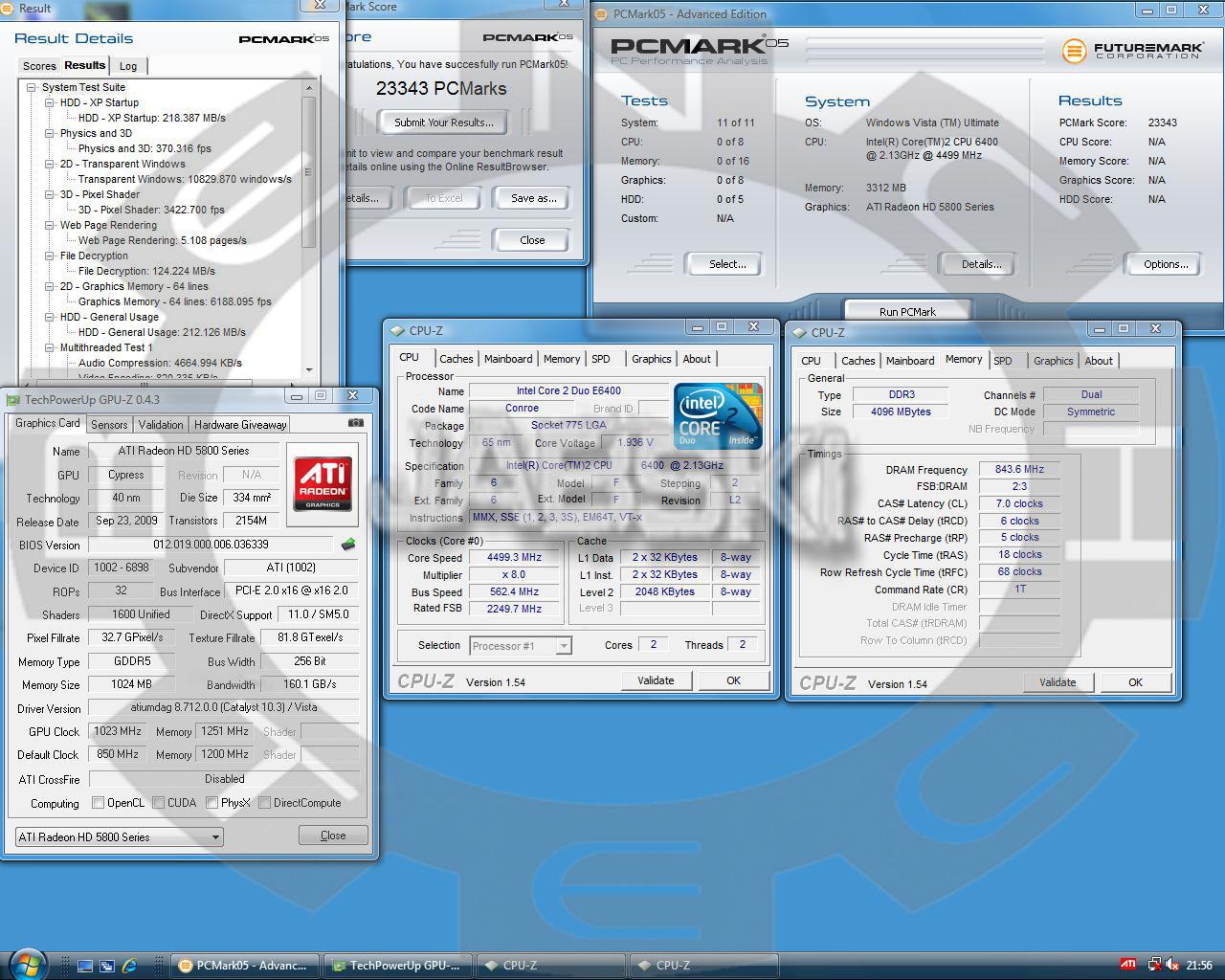Click the ATI Radeon logo in GPU-Z
This screenshot has width=1225, height=980.
pyautogui.click(x=323, y=483)
